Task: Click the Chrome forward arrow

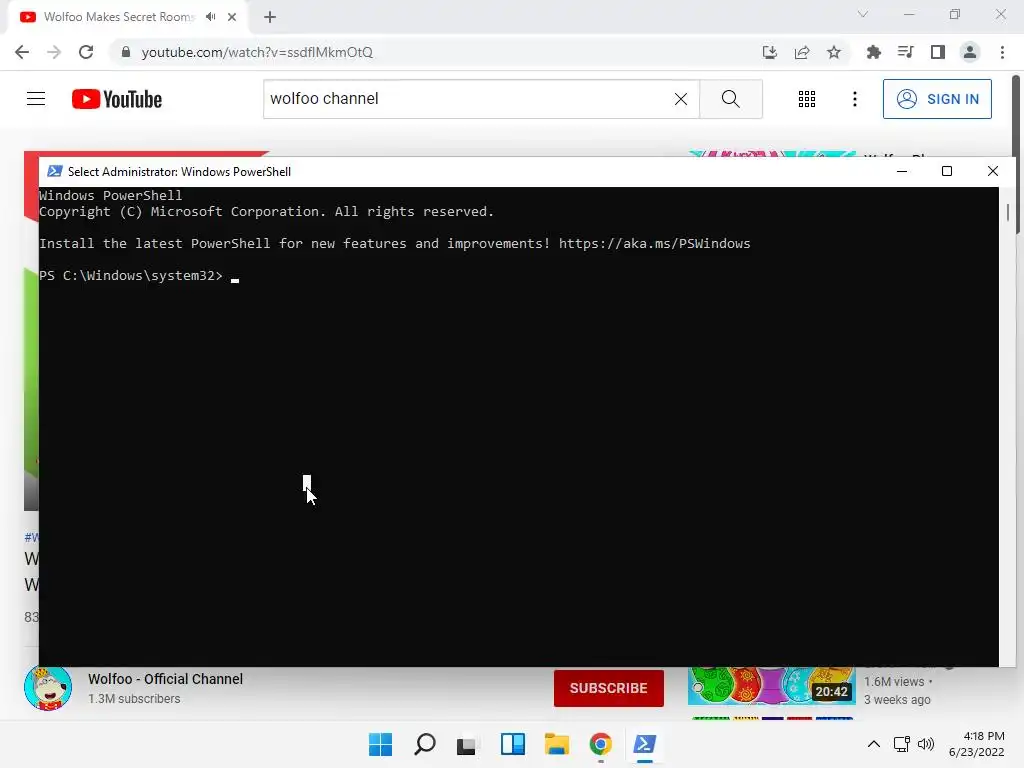Action: pyautogui.click(x=54, y=52)
